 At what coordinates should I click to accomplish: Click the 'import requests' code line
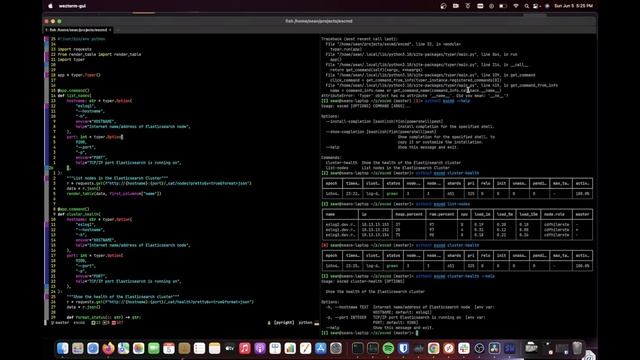point(75,49)
